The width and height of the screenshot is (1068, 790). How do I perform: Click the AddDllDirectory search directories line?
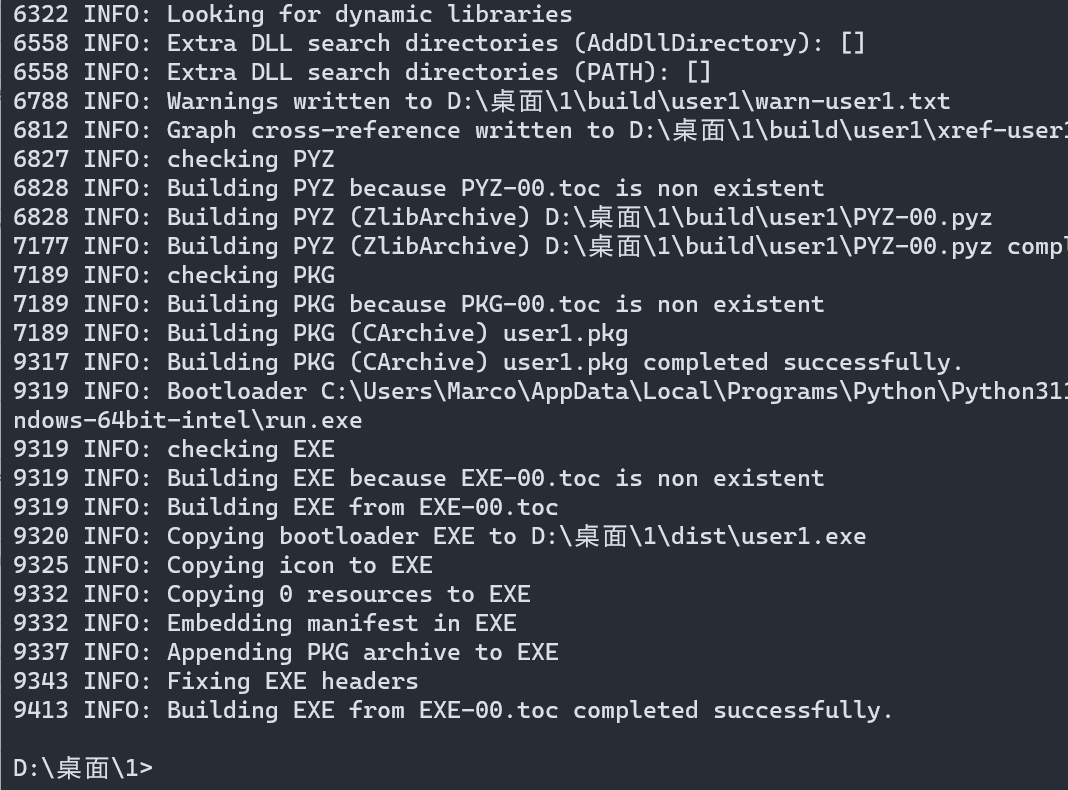pos(515,43)
